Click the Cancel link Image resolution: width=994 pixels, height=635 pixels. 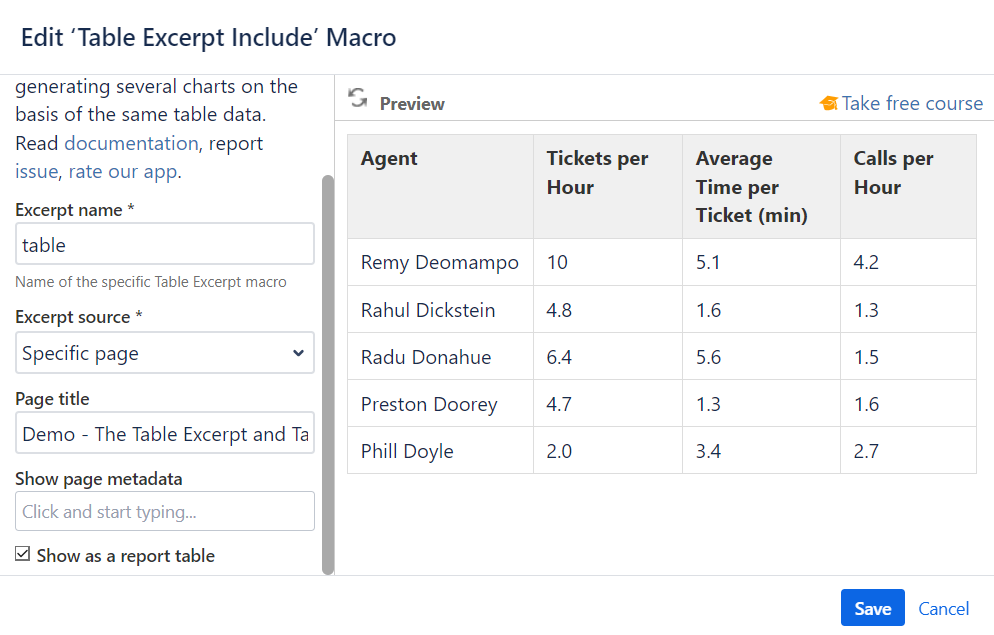tap(943, 608)
